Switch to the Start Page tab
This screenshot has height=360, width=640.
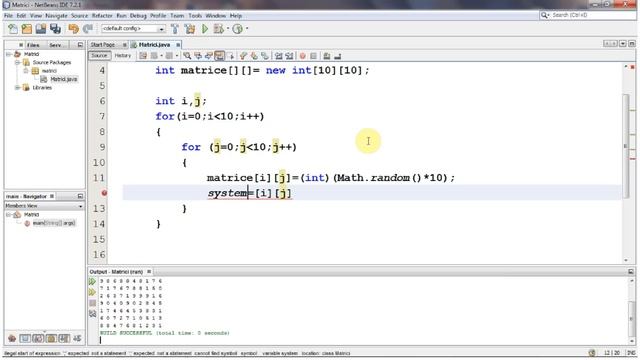103,44
